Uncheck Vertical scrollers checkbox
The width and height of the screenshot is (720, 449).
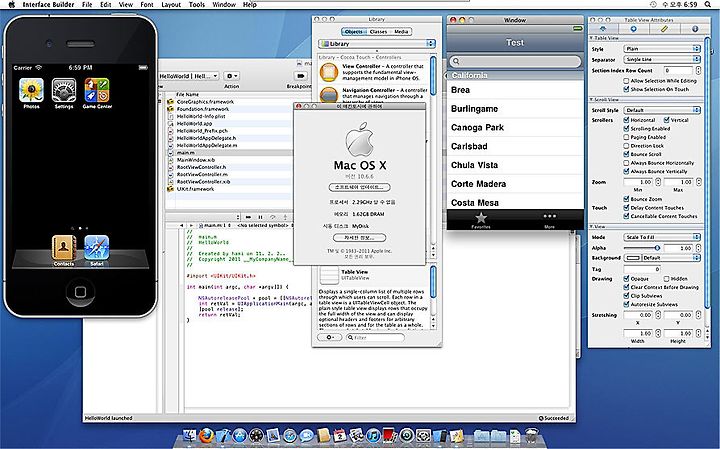point(666,120)
